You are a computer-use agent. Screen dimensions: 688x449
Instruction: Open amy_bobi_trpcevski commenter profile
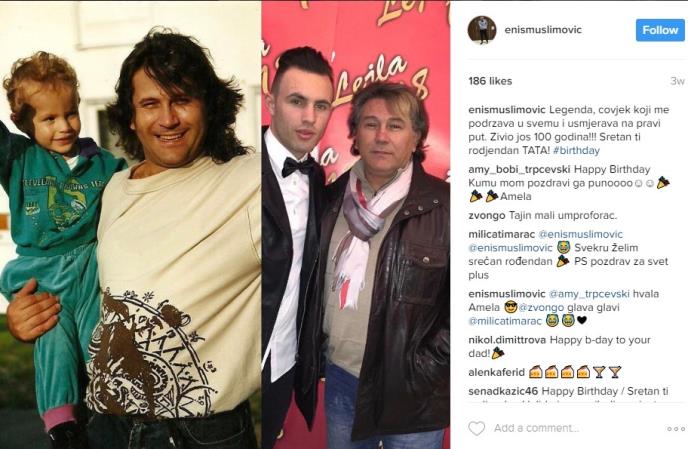coord(519,169)
